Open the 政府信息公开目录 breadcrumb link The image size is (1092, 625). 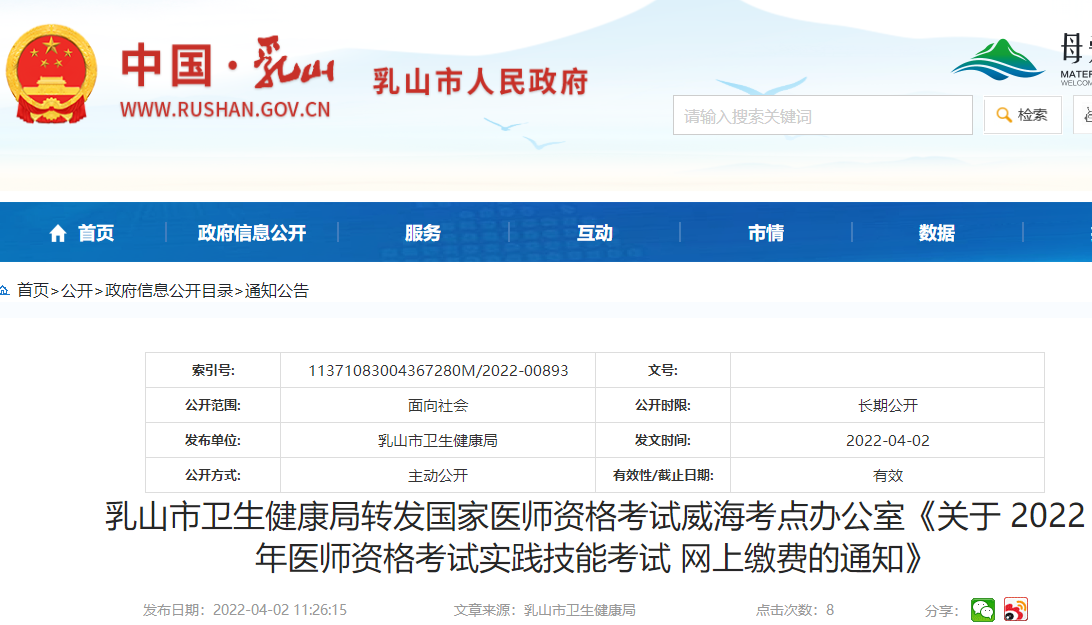[168, 291]
